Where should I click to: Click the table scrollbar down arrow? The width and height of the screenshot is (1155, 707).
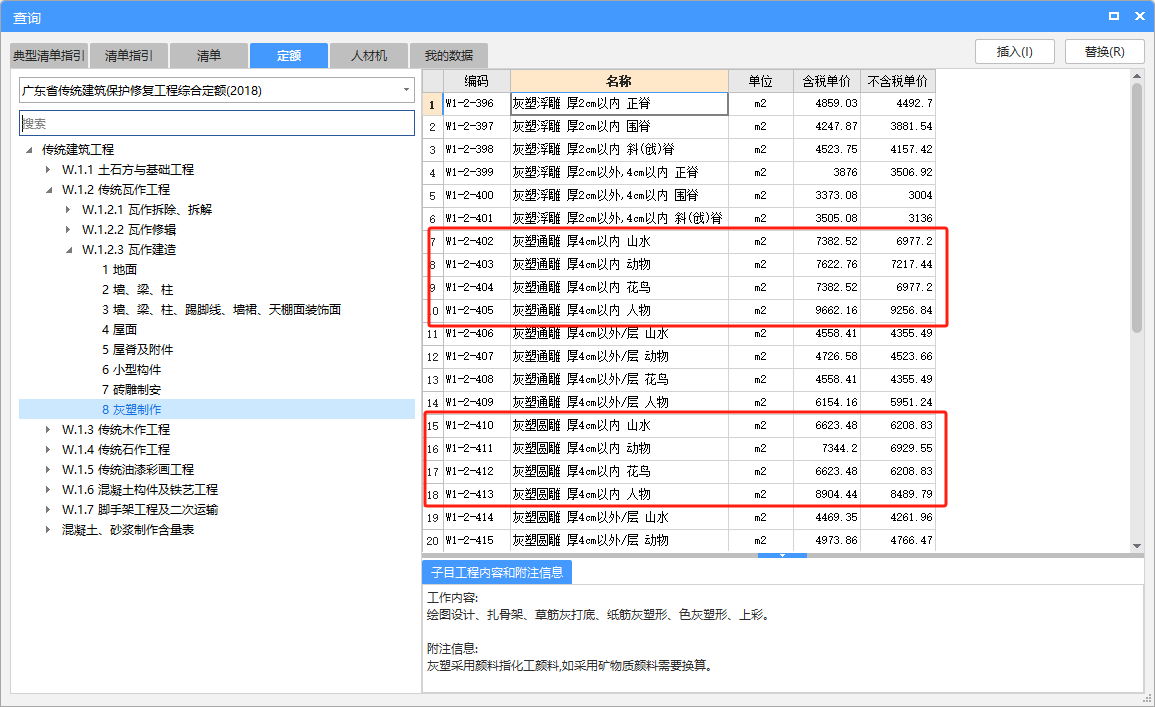(1137, 546)
